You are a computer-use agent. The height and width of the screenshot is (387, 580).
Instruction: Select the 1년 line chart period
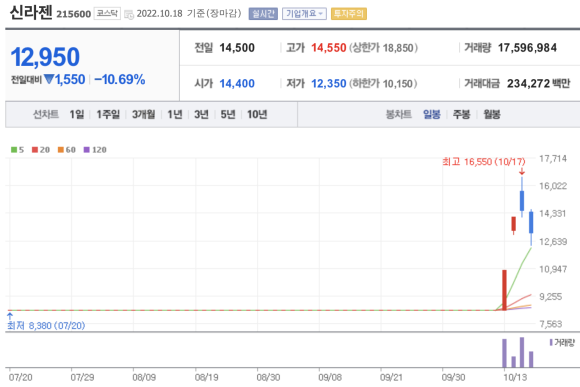coord(175,114)
